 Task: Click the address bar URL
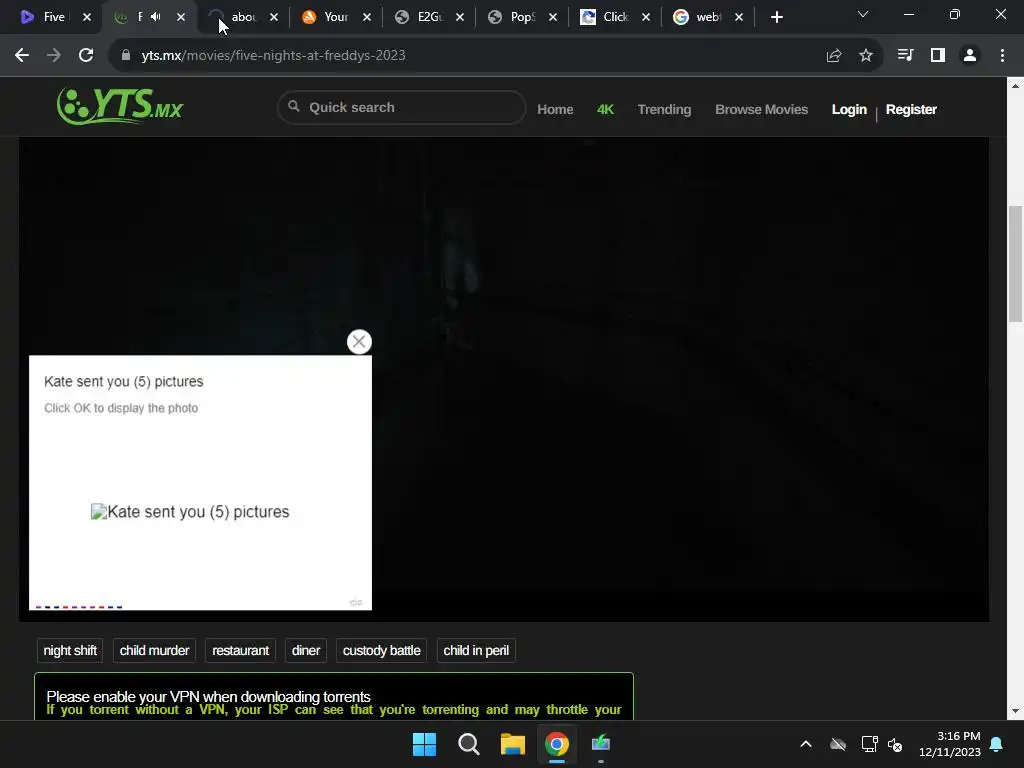[x=273, y=56]
